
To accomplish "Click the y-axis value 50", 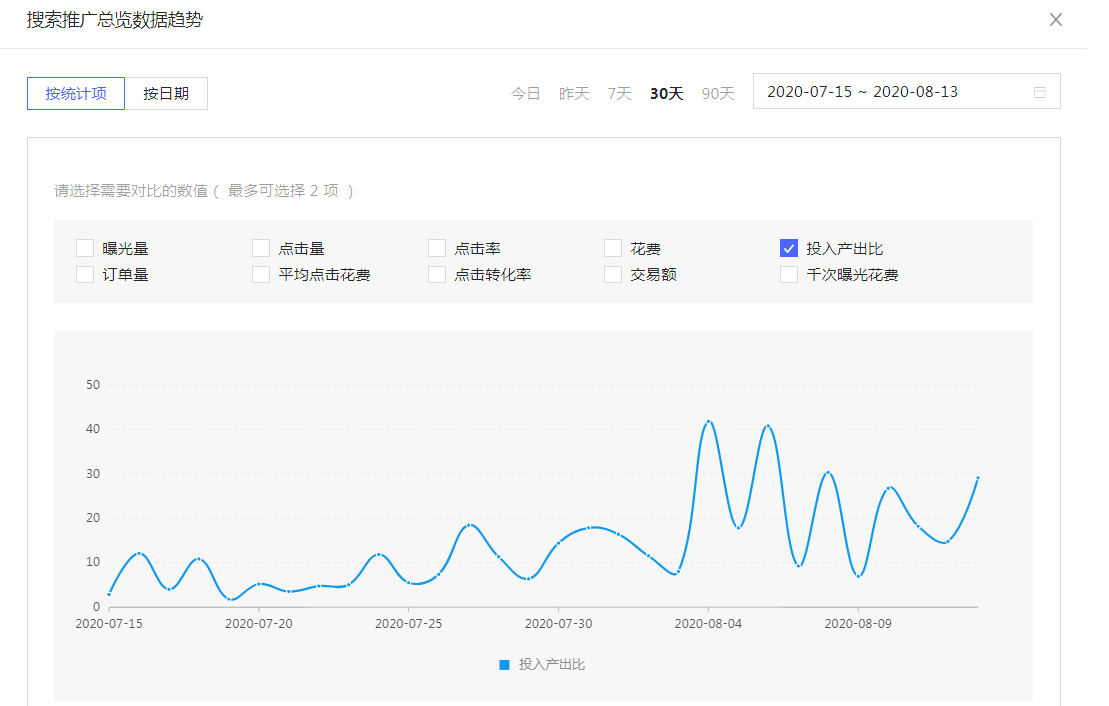I will 93,385.
